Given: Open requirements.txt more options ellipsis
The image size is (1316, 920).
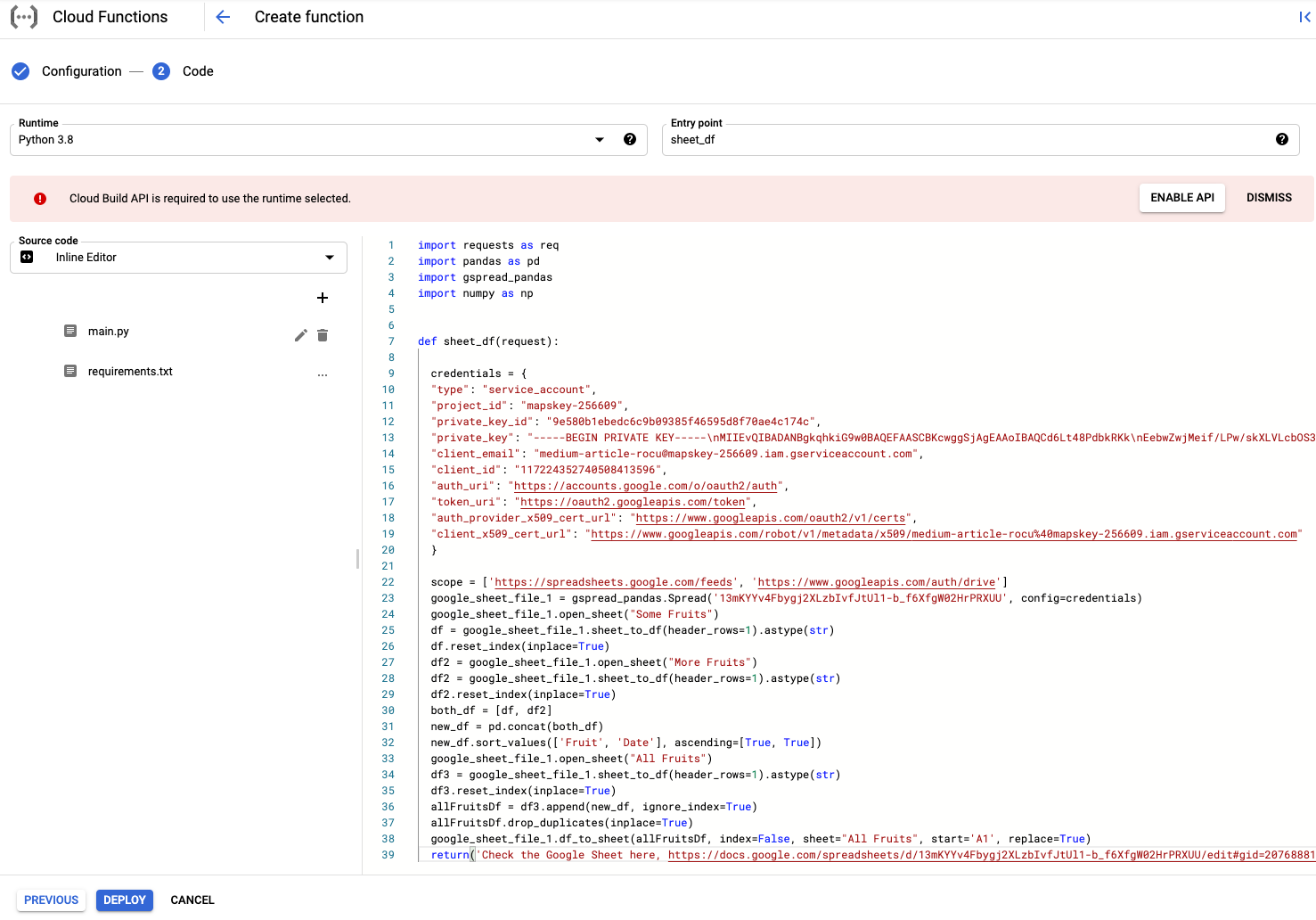Looking at the screenshot, I should [x=323, y=375].
